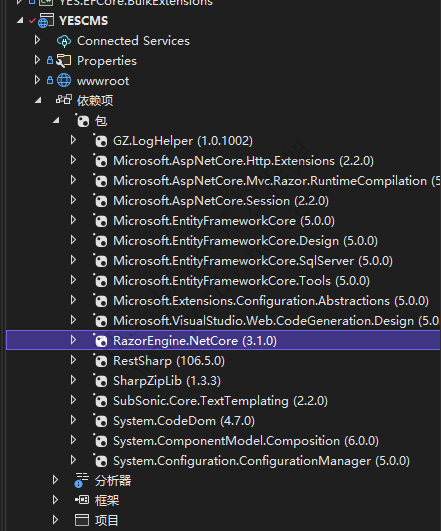Expand the System.CodeDom package arrow
441x531 pixels.
[x=73, y=420]
